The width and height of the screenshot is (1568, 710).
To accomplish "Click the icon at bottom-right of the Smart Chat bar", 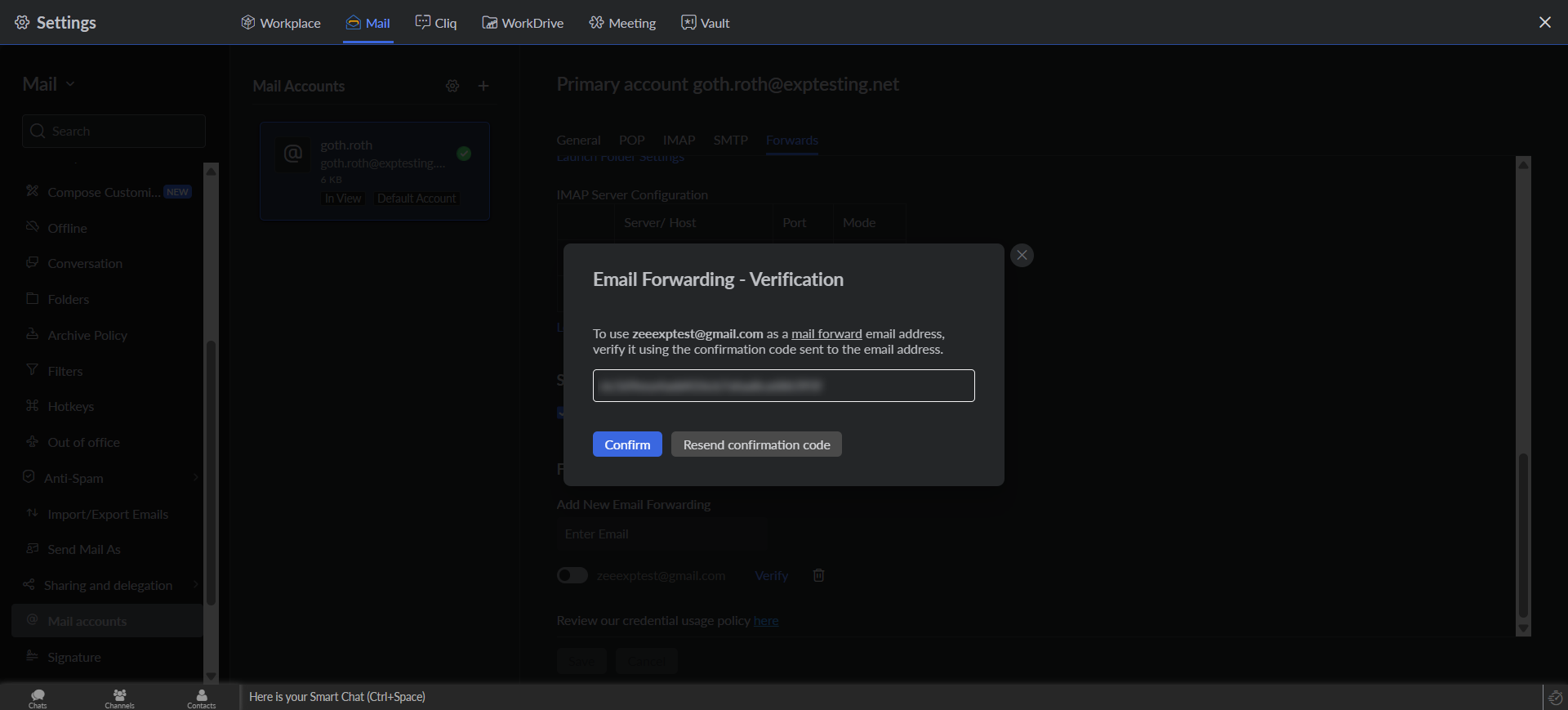I will click(1555, 698).
